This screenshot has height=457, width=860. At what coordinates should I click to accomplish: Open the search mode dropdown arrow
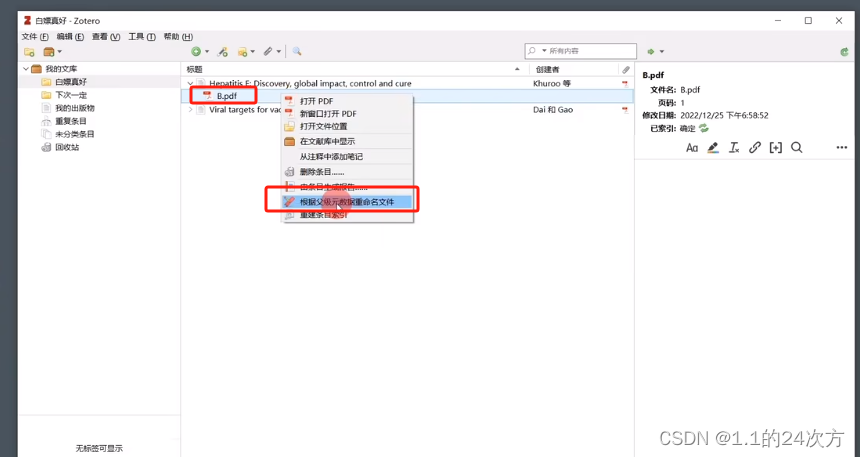pos(545,51)
